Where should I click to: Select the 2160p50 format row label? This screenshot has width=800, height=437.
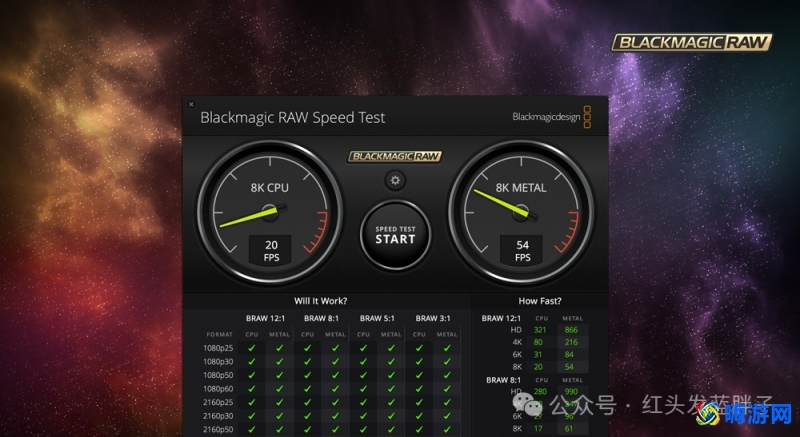218,429
